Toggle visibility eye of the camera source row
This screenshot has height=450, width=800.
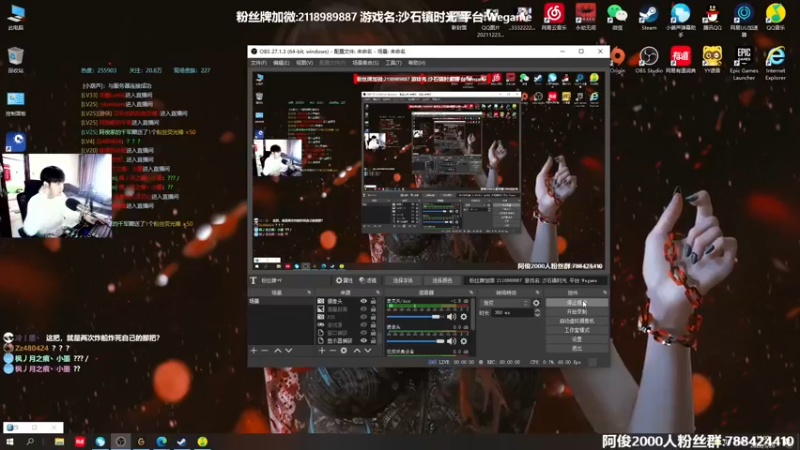point(363,302)
